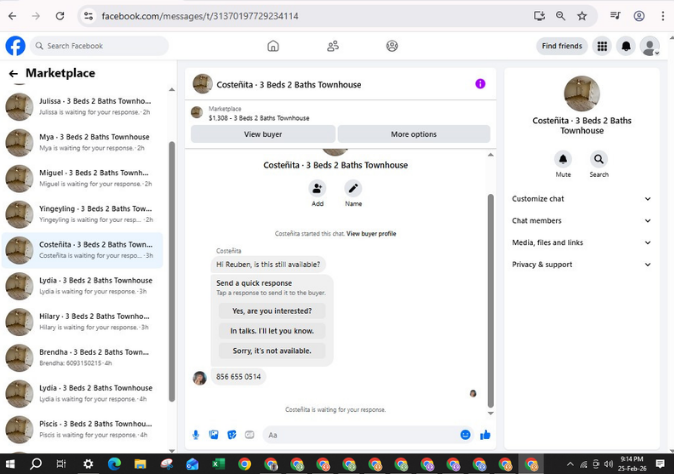The height and width of the screenshot is (474, 674).
Task: Record a voice clip microphone icon
Action: point(196,435)
